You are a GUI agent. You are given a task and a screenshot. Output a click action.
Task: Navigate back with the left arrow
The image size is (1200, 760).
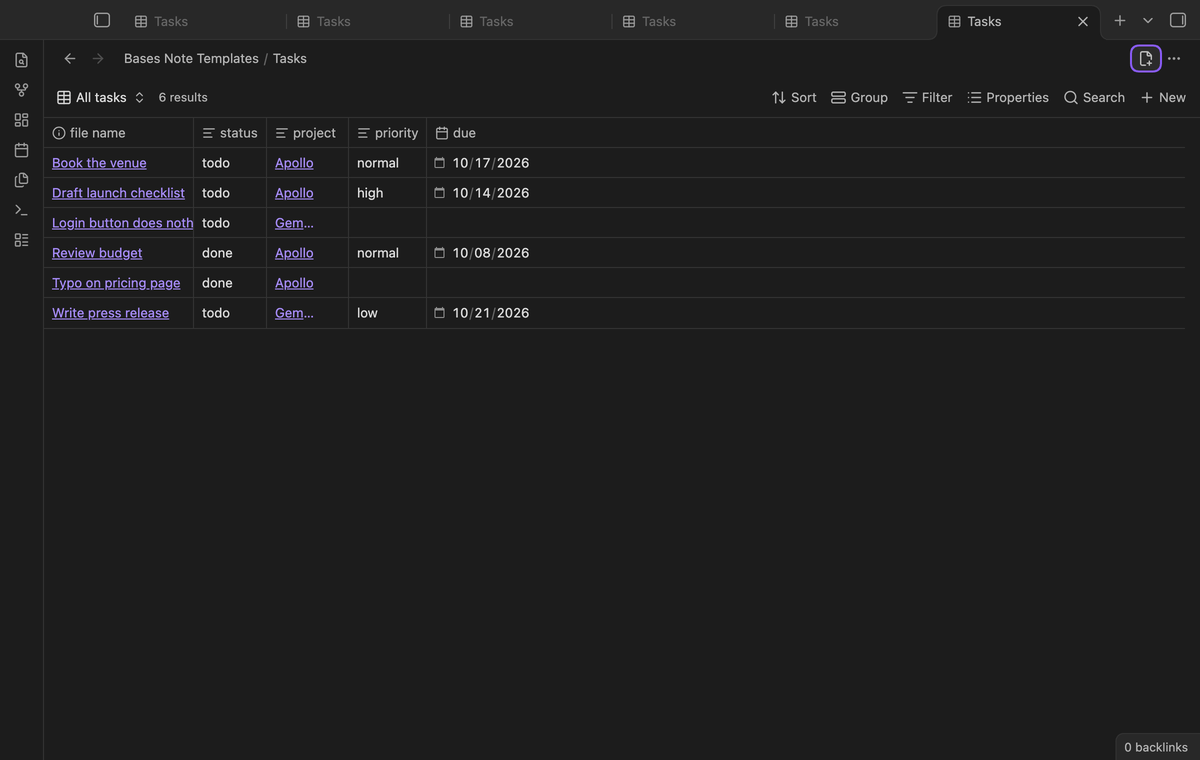pos(70,58)
